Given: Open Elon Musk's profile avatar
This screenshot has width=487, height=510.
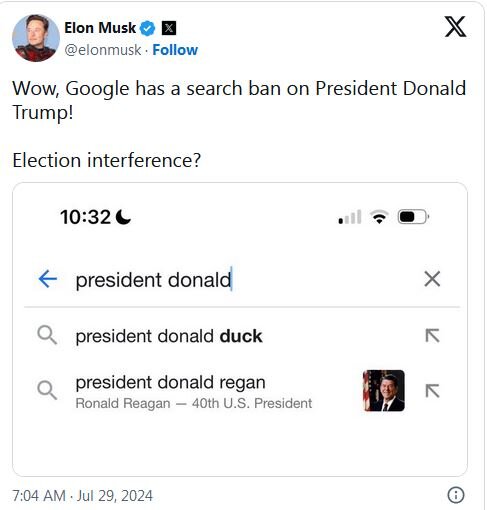Looking at the screenshot, I should 36,38.
